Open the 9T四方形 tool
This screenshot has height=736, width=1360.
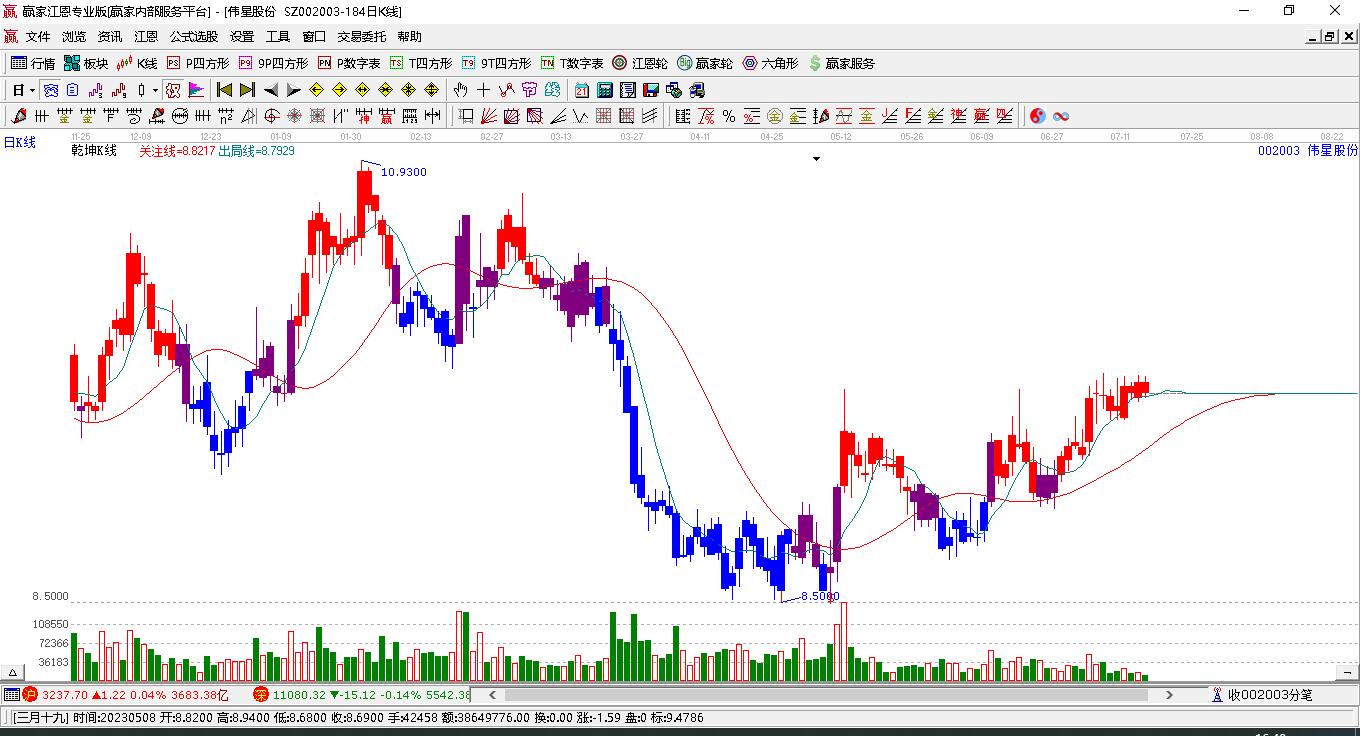point(496,63)
